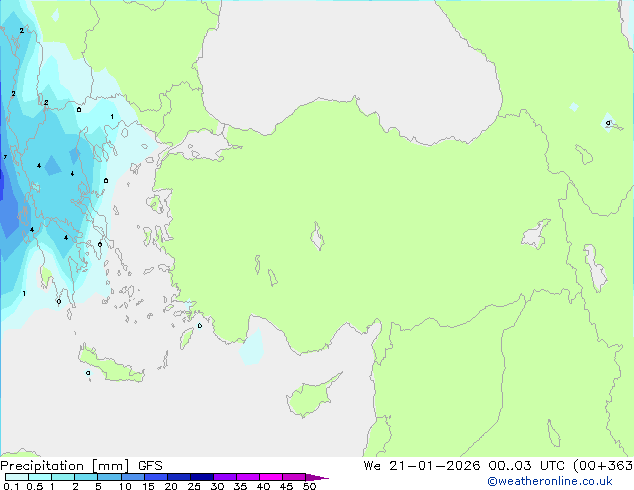The width and height of the screenshot is (634, 490).
Task: Pick the 15–20 mm legend color swatch
Action: click(x=156, y=477)
